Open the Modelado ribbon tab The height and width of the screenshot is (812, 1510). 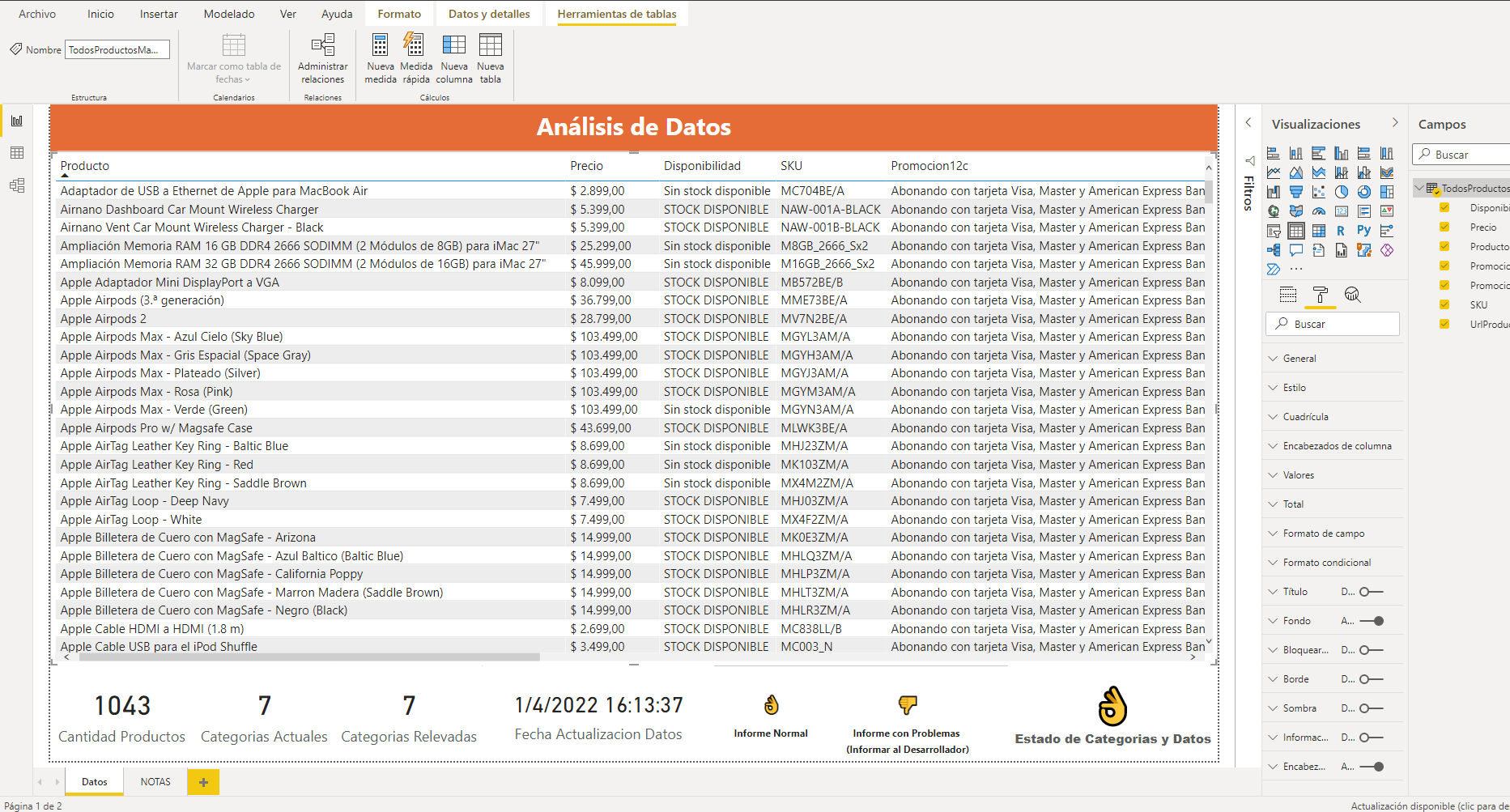pyautogui.click(x=228, y=14)
